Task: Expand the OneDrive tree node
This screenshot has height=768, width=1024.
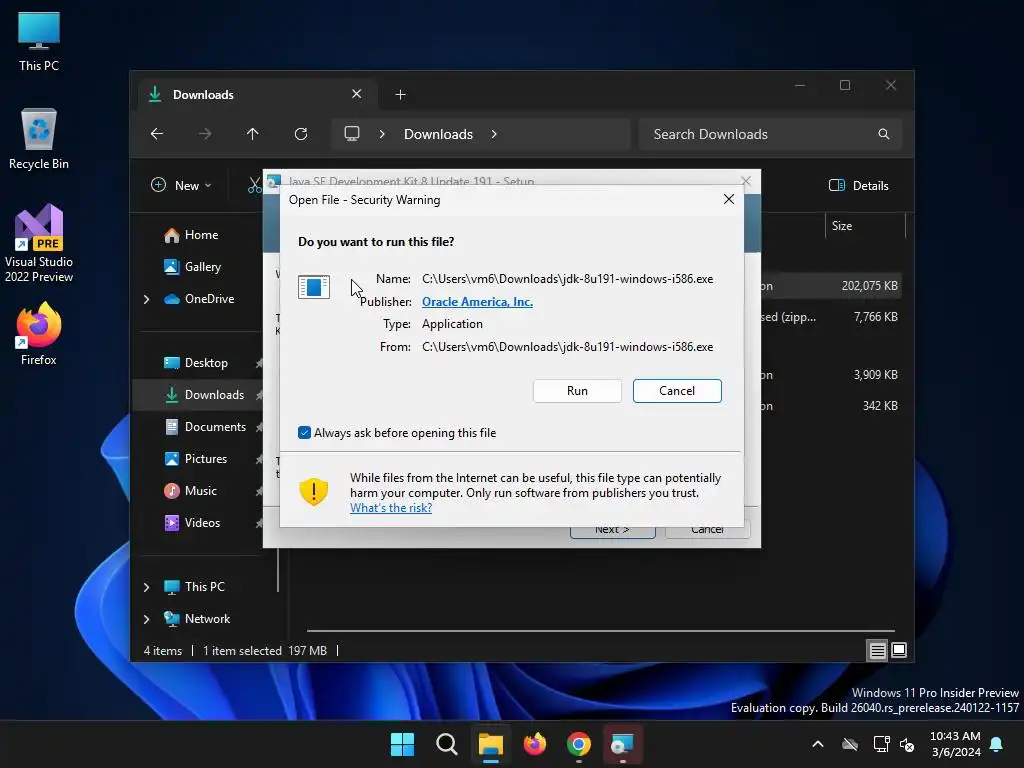Action: (146, 299)
